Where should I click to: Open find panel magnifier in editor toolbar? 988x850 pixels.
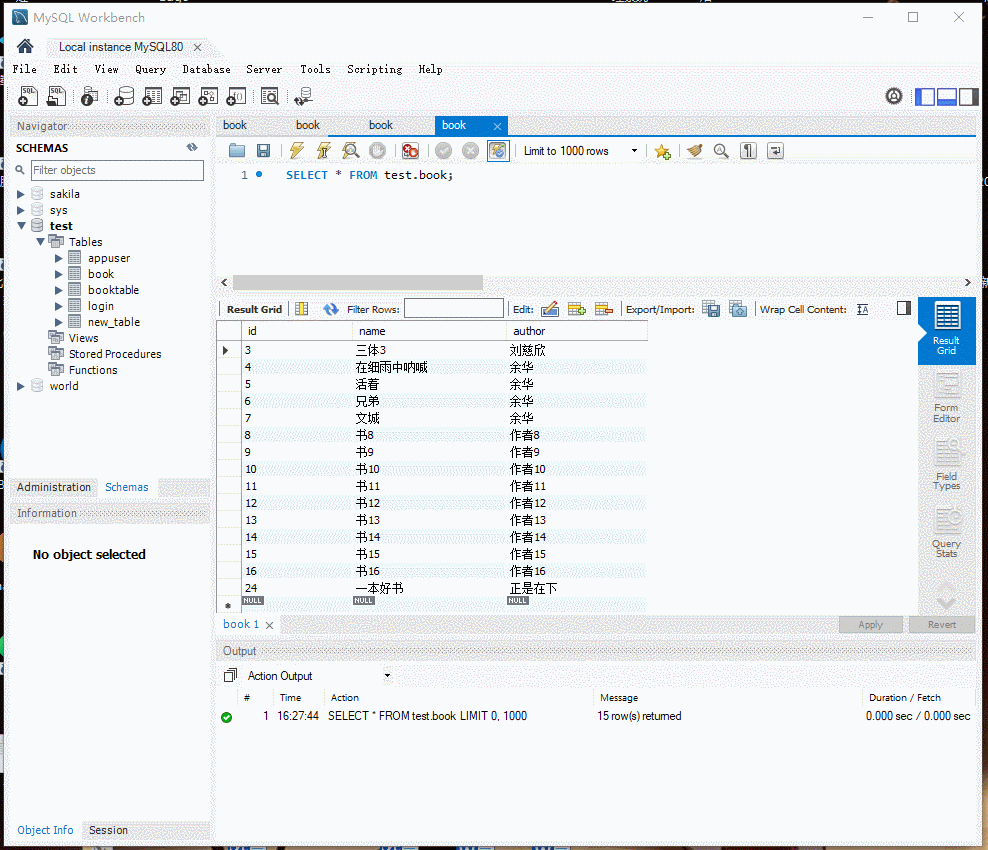[x=721, y=151]
